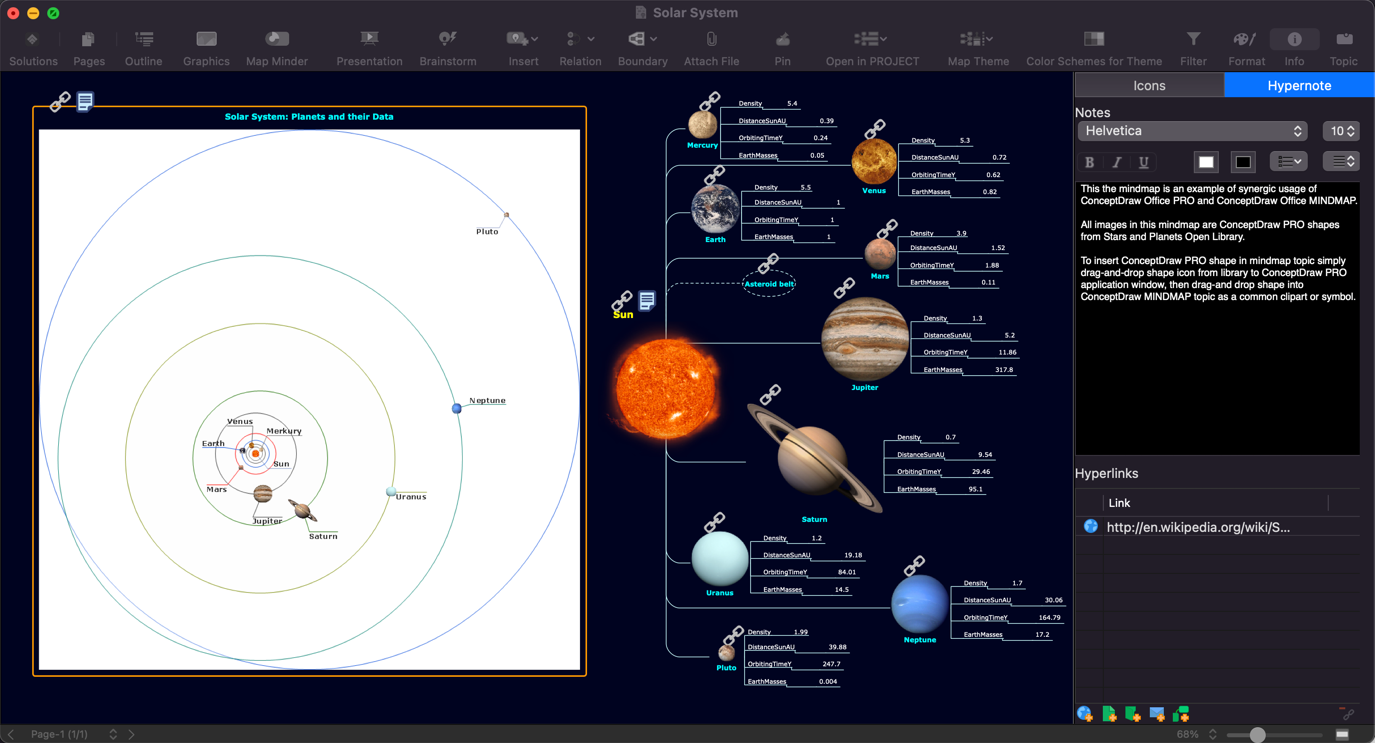Click the fit-to-window icon in status bar

pyautogui.click(x=1342, y=735)
